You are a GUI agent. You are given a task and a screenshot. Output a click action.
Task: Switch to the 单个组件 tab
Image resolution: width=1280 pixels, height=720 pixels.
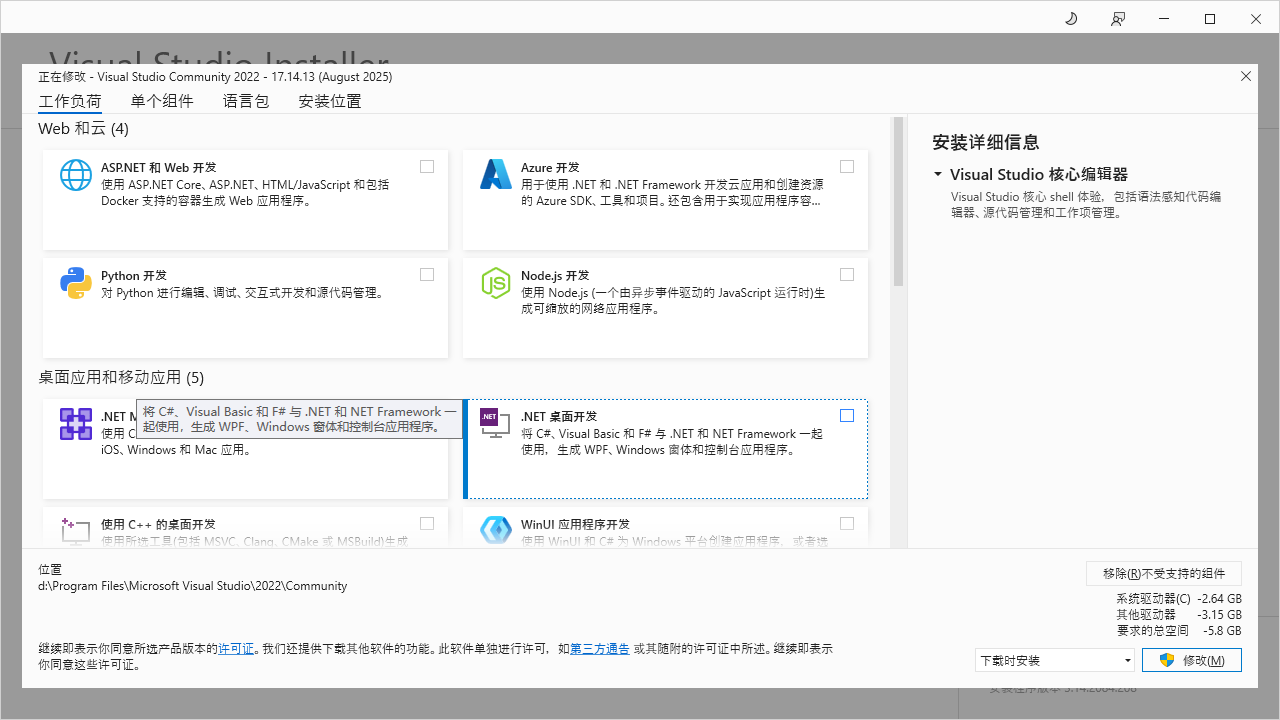click(x=162, y=101)
